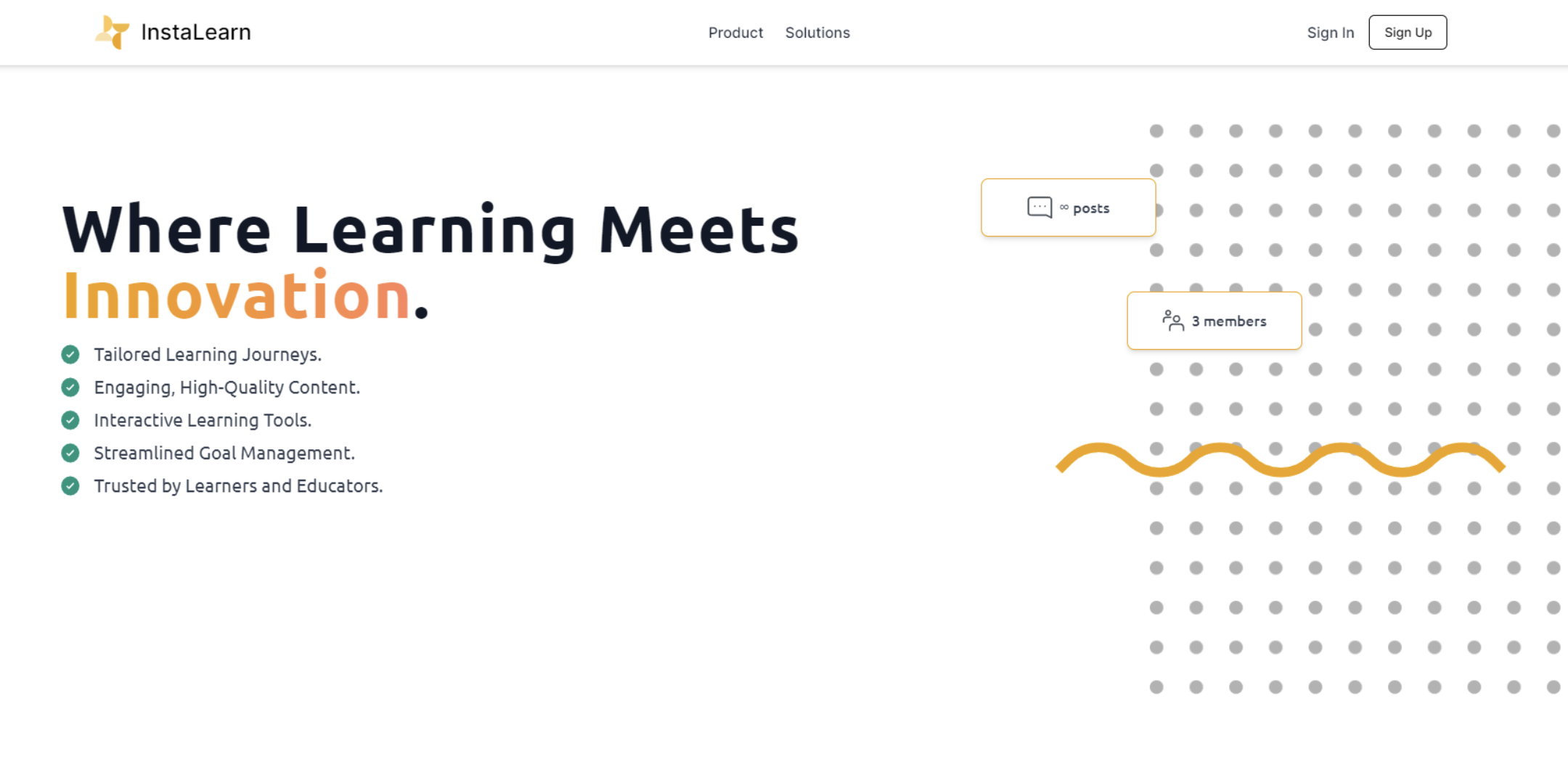The height and width of the screenshot is (775, 1568).
Task: Click the InstaLearn pinwheel logo icon
Action: pos(112,33)
